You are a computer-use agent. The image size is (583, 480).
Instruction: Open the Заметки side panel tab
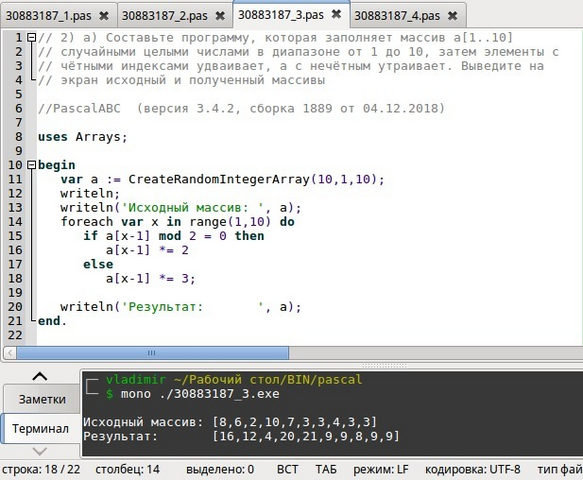coord(42,399)
